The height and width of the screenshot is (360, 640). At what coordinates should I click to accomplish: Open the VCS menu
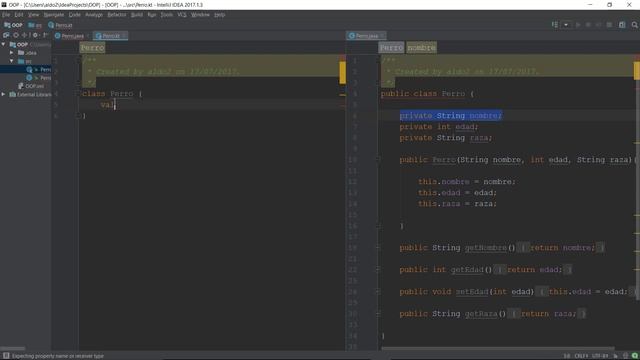point(182,15)
